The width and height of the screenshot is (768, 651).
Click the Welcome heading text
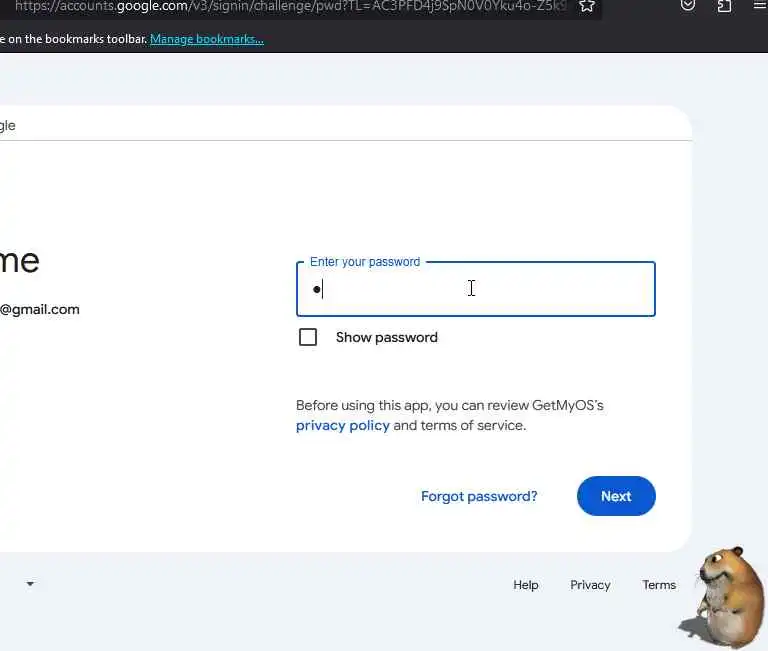pos(20,262)
